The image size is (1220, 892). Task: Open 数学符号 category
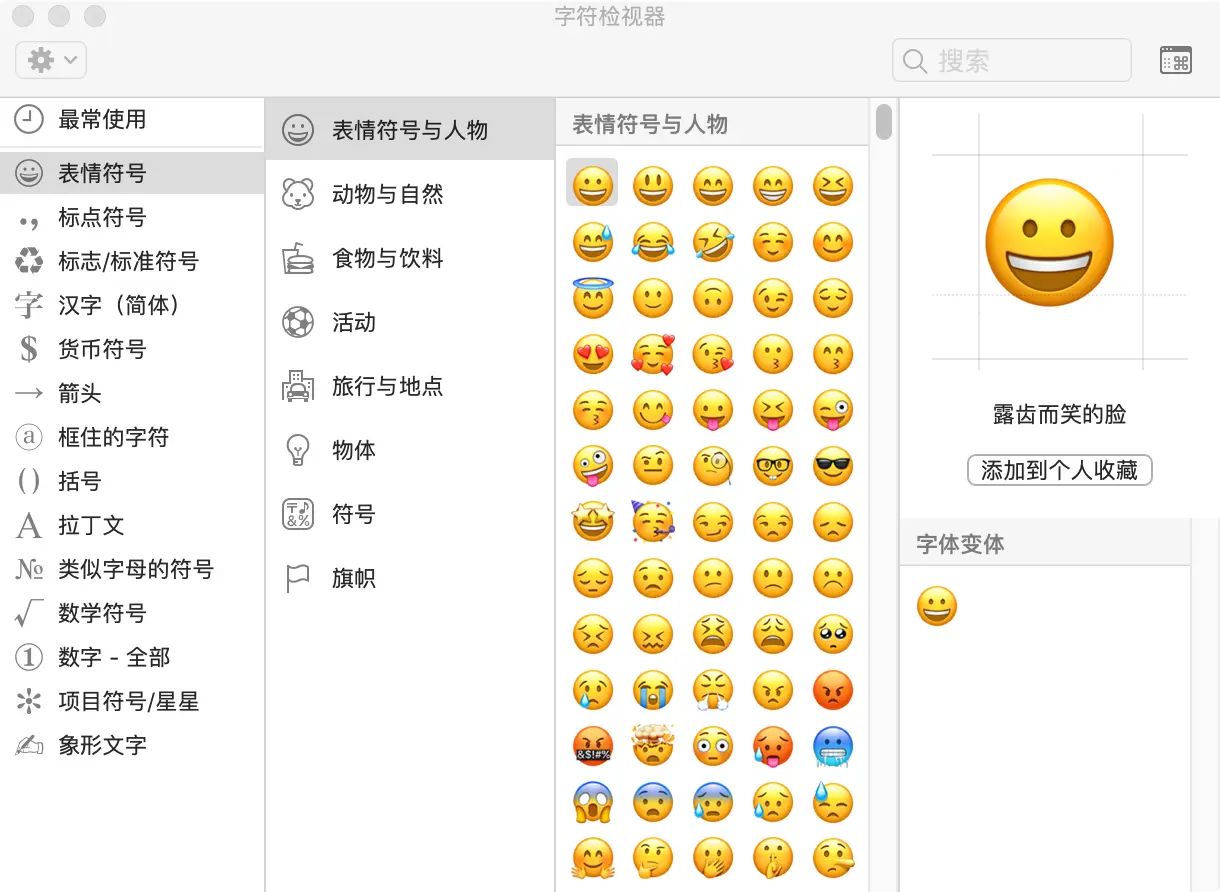[x=132, y=613]
